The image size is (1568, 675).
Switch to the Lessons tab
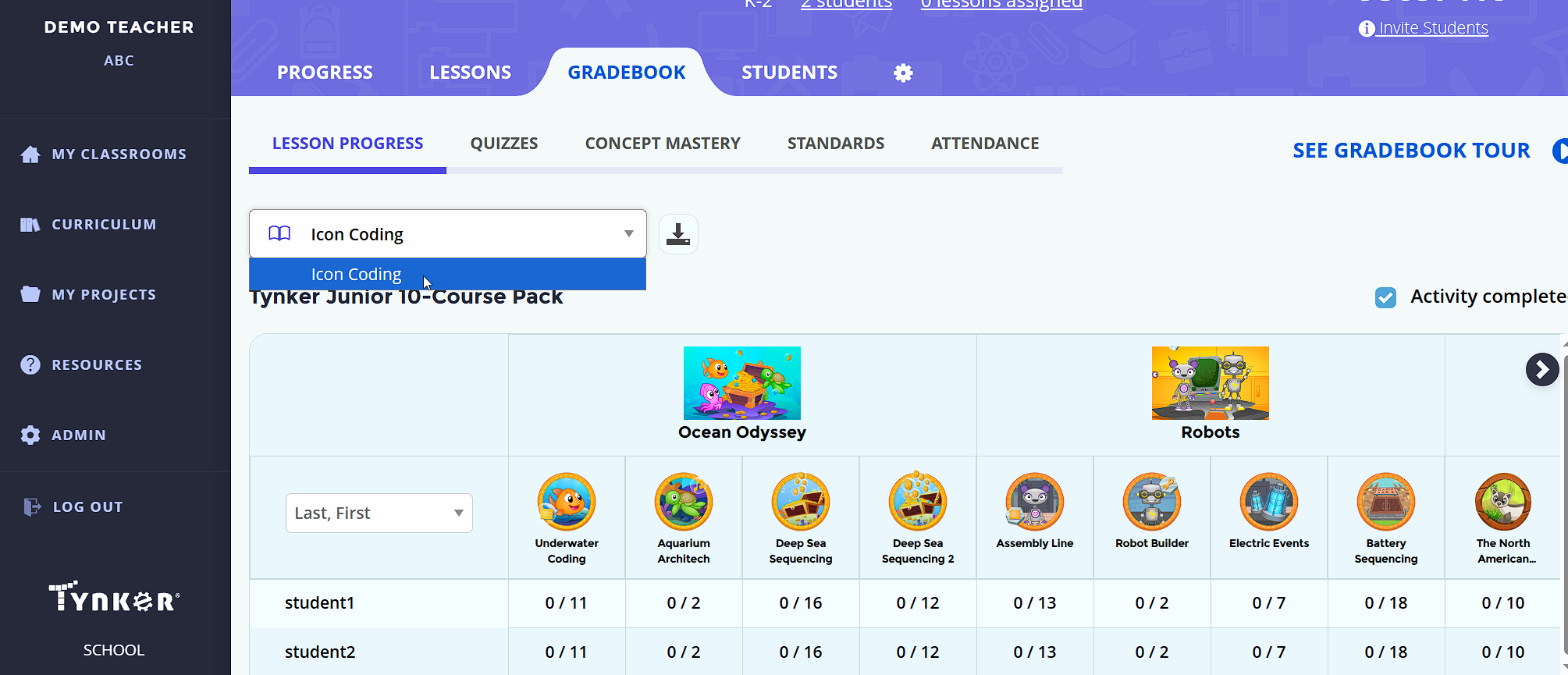click(471, 73)
